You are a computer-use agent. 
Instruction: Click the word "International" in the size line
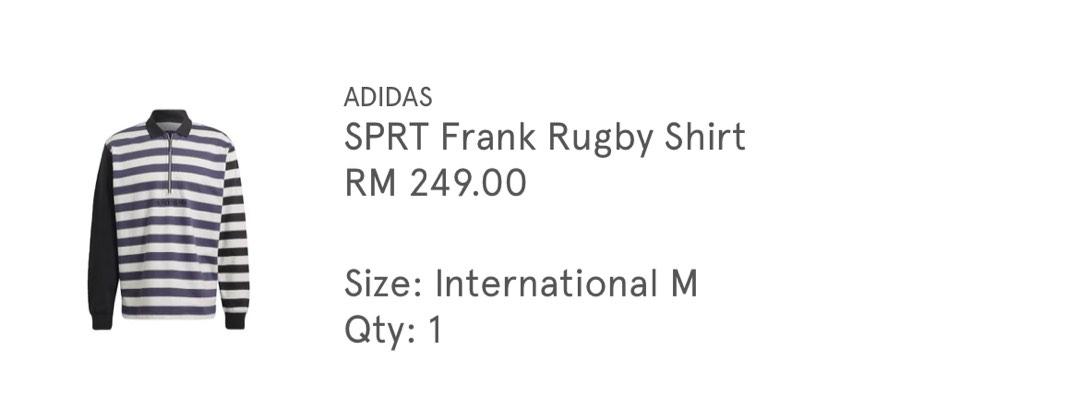[546, 284]
